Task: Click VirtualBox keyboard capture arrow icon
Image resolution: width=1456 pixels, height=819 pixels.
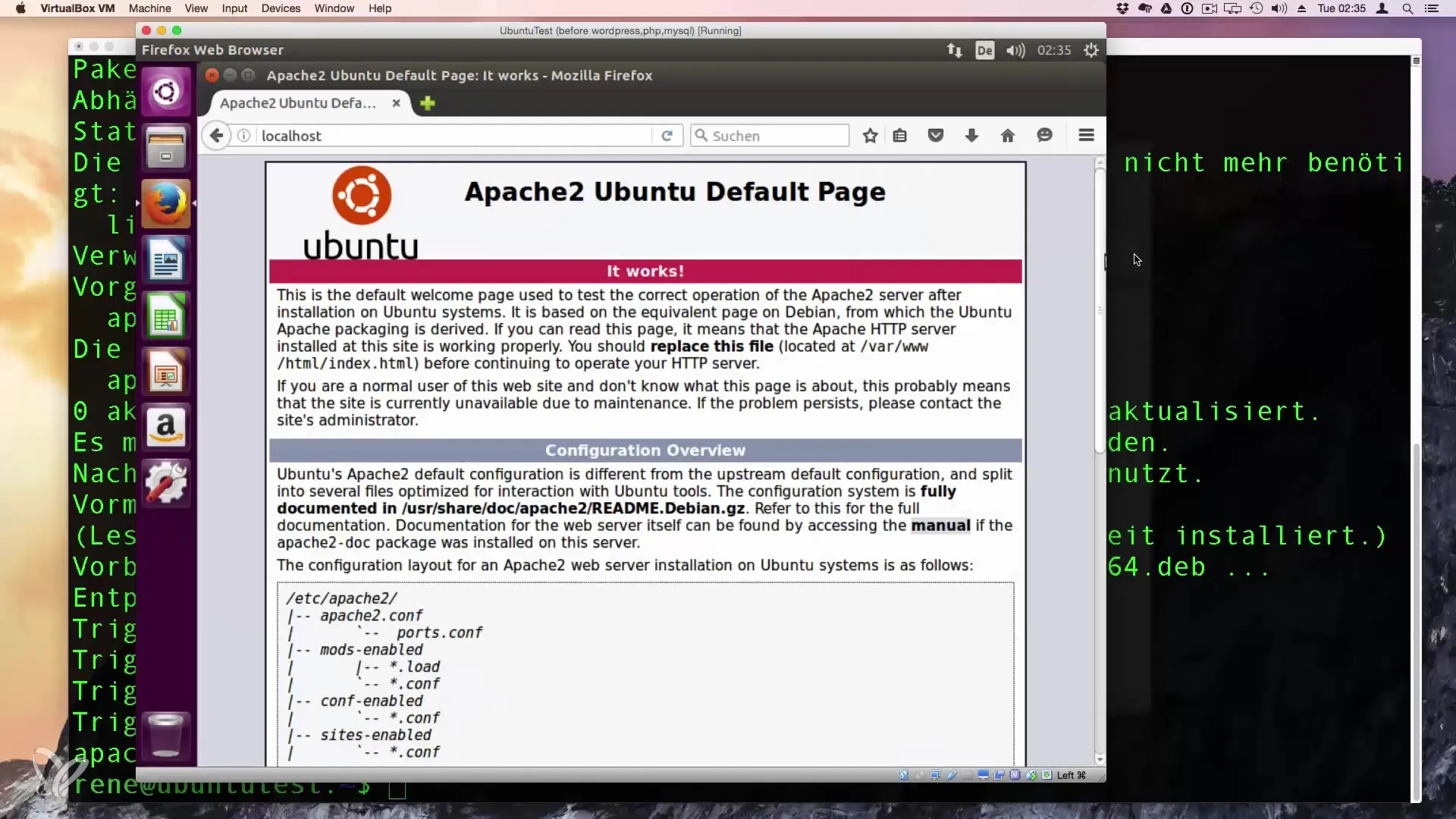Action: [x=1047, y=775]
